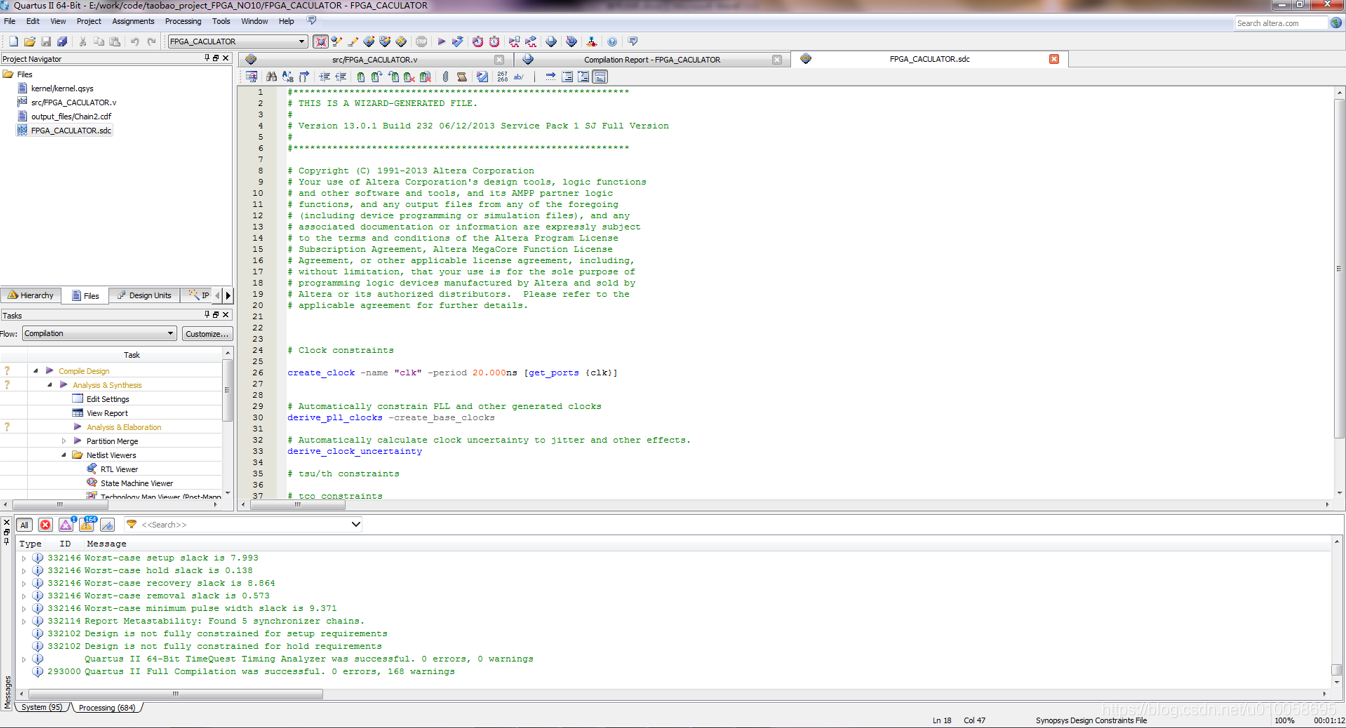Select output_files/Chain2.cdf file

pyautogui.click(x=70, y=116)
